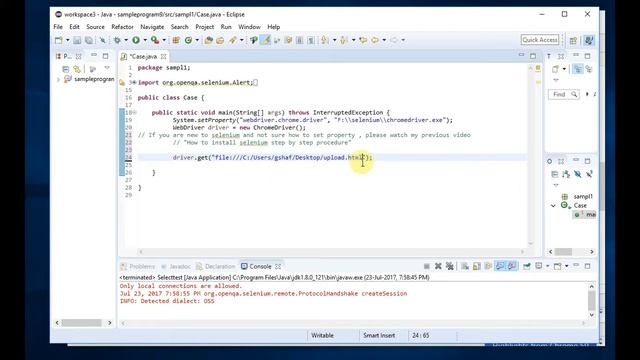The image size is (640, 360).
Task: Click the Open Task folder icon
Action: pos(220,40)
